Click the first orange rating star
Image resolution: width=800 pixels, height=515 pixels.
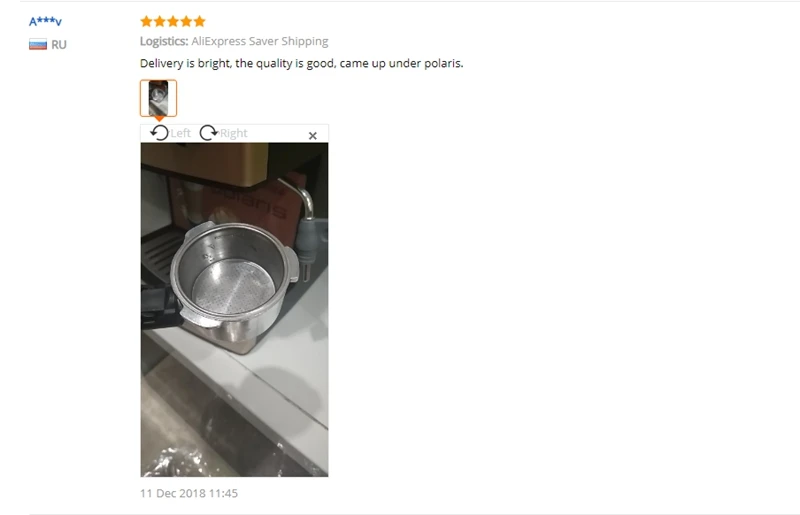tap(146, 21)
